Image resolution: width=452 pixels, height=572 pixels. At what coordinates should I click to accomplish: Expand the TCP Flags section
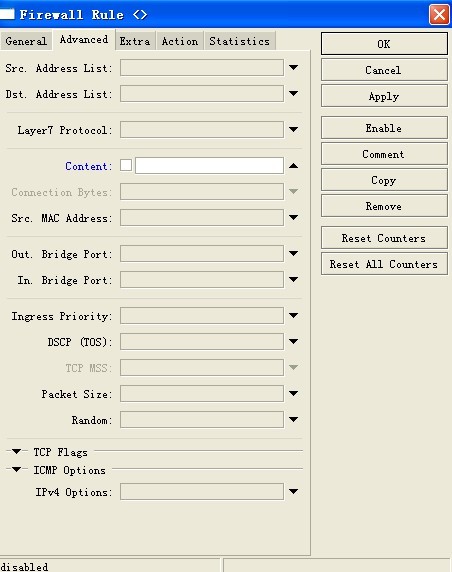pyautogui.click(x=16, y=452)
